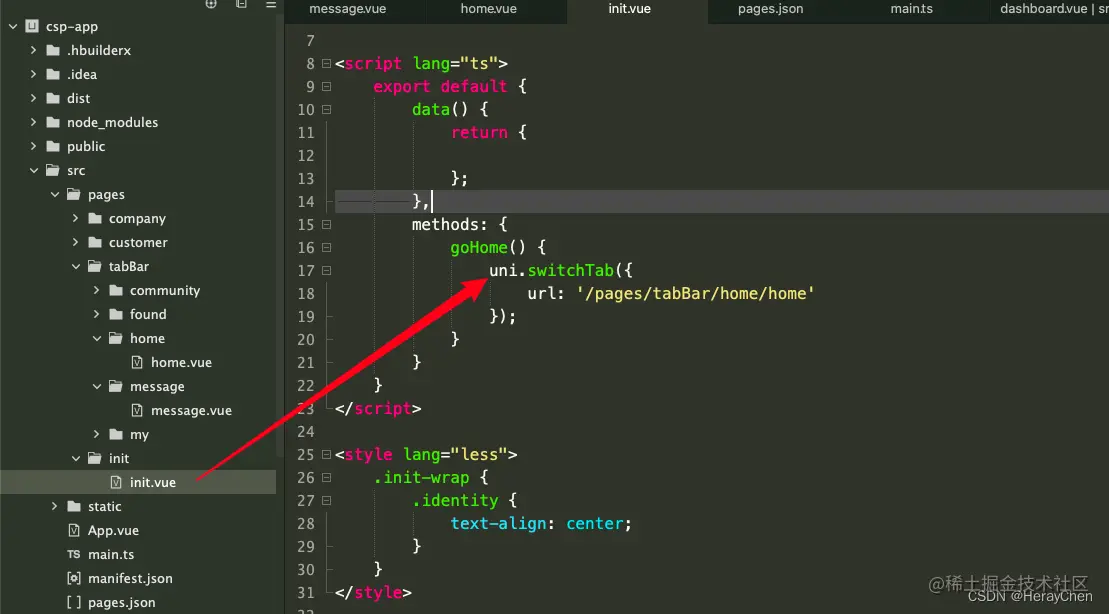Click the customer folder icon
Image resolution: width=1109 pixels, height=614 pixels.
[95, 243]
